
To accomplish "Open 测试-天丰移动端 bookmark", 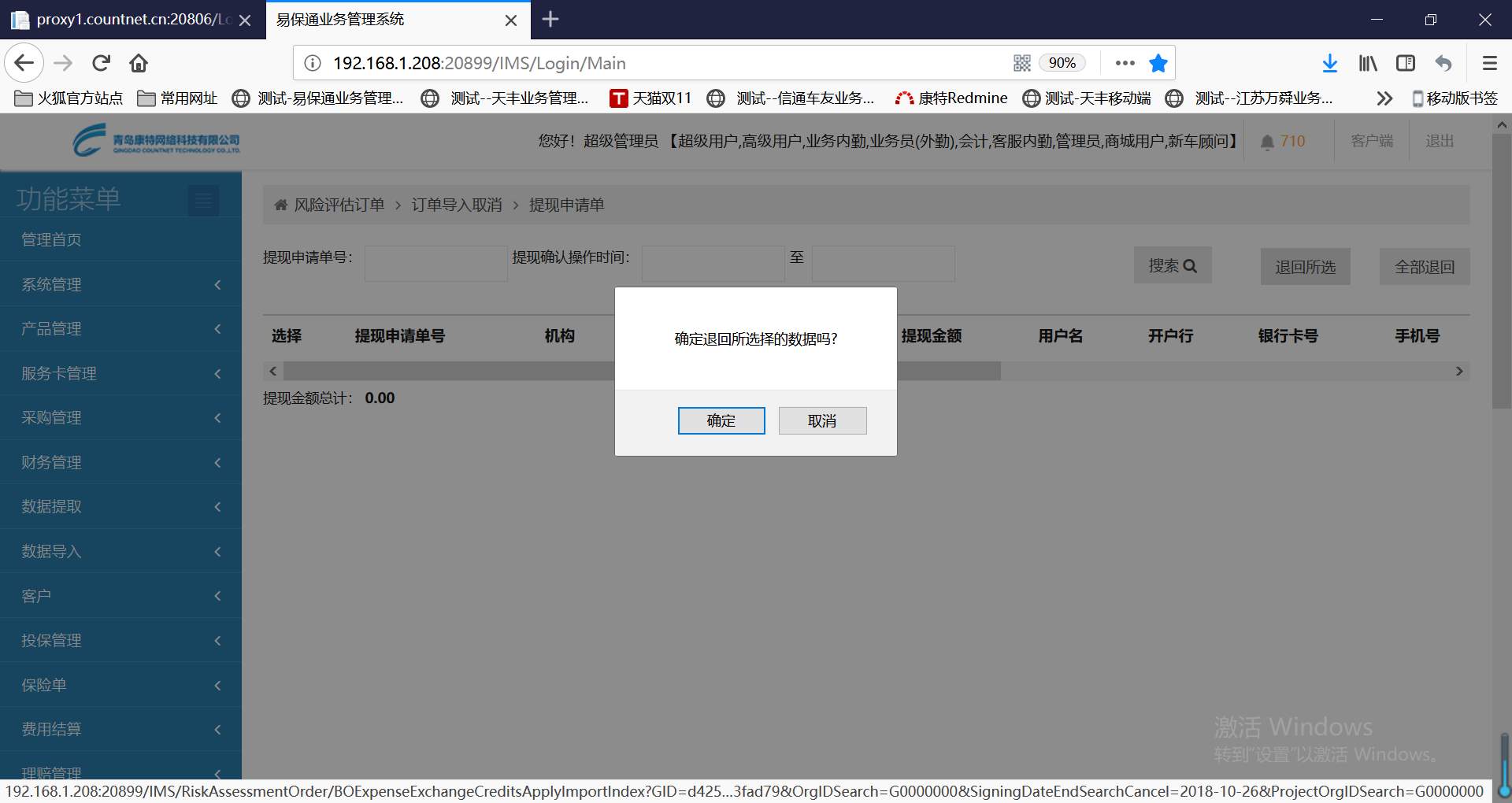I will pos(1087,98).
